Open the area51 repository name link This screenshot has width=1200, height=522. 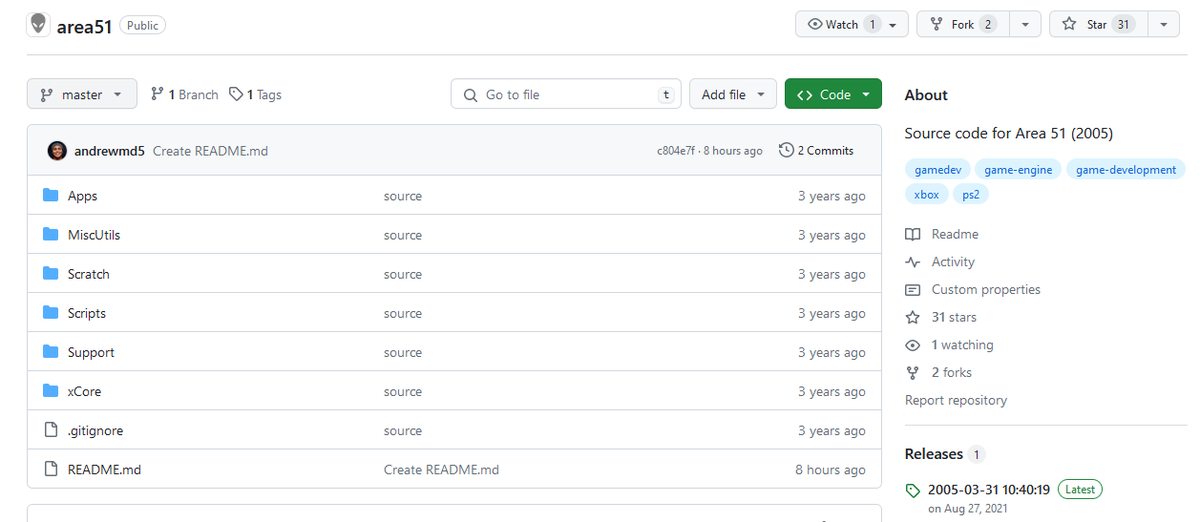(84, 26)
